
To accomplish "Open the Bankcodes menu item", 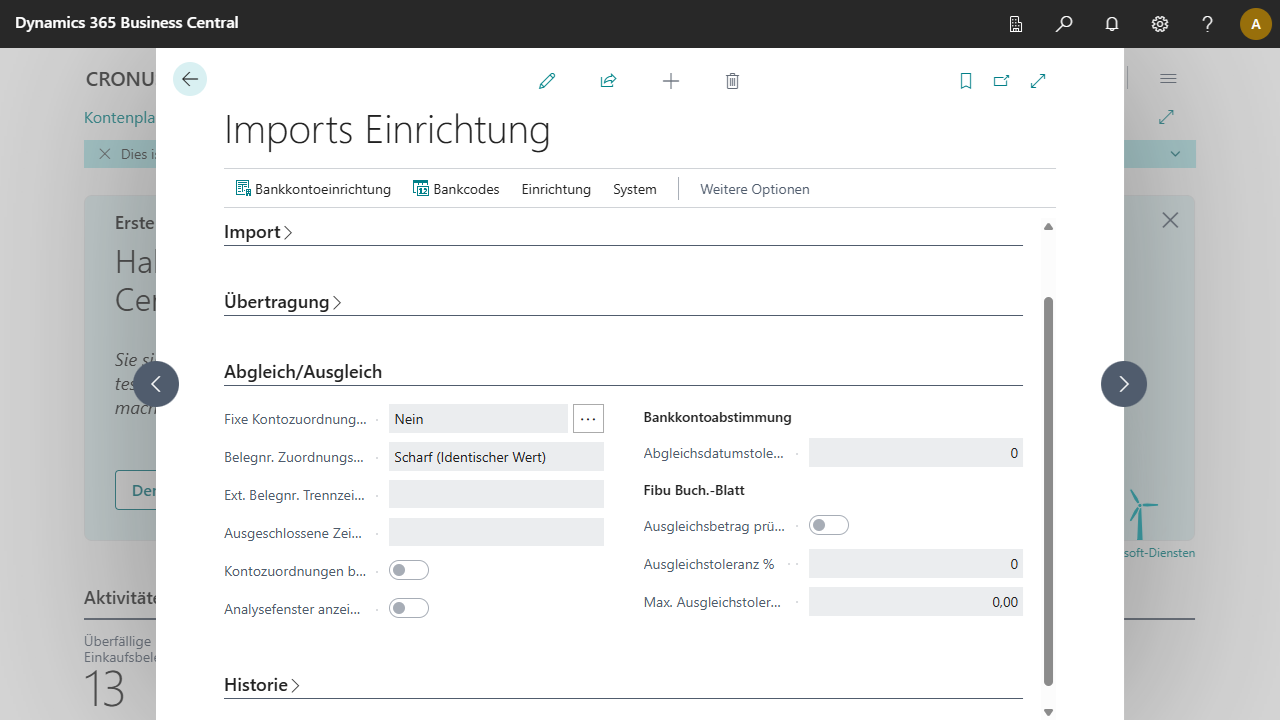I will tap(456, 189).
